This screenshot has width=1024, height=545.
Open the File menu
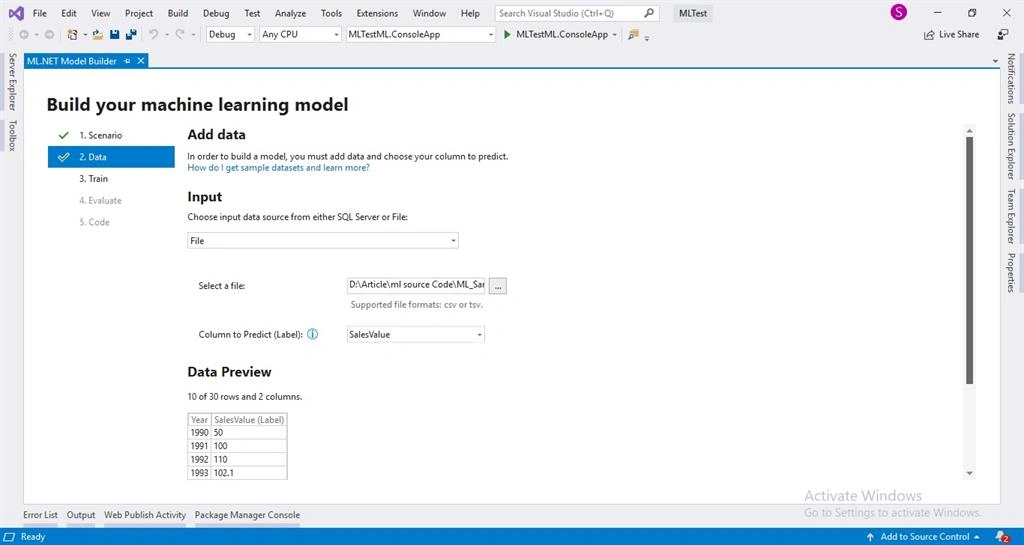[x=40, y=13]
